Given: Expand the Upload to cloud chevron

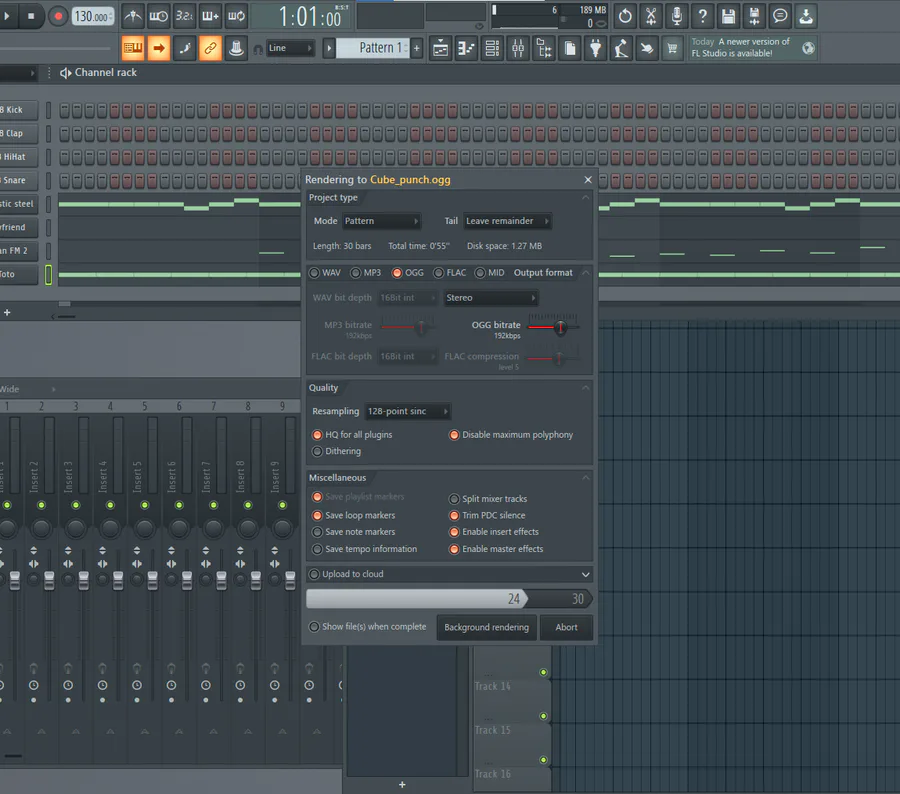Looking at the screenshot, I should coord(585,575).
